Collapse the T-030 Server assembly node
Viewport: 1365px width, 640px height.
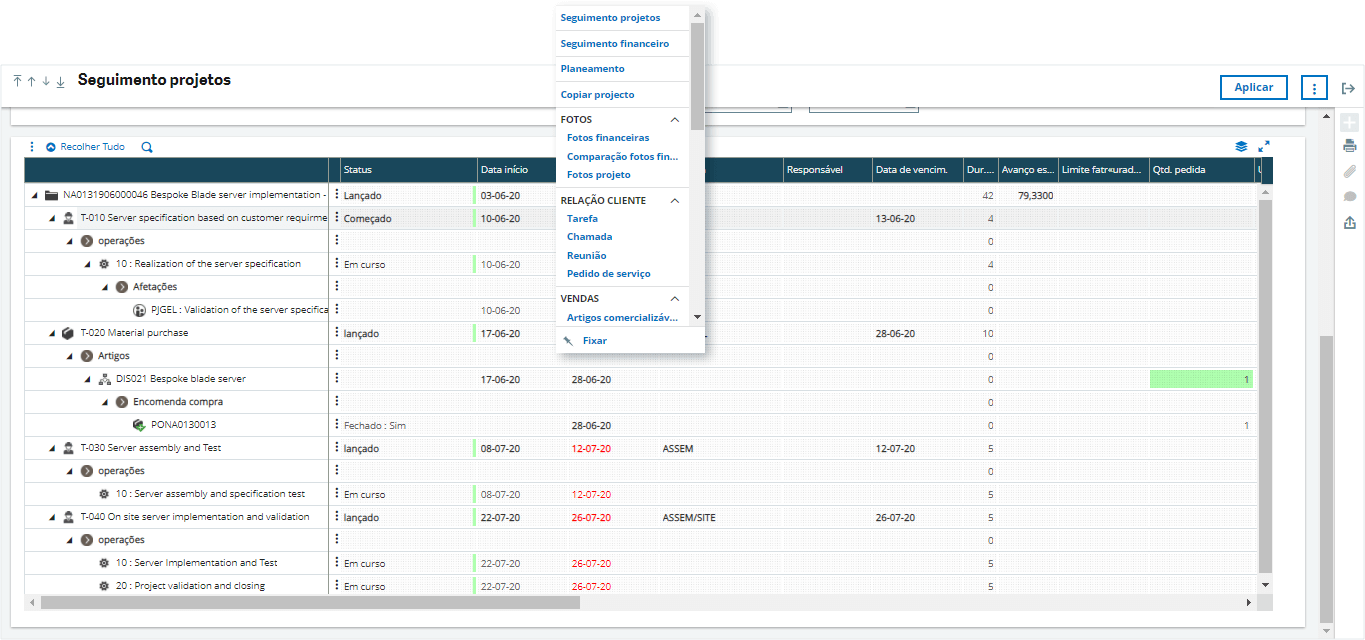pyautogui.click(x=51, y=448)
